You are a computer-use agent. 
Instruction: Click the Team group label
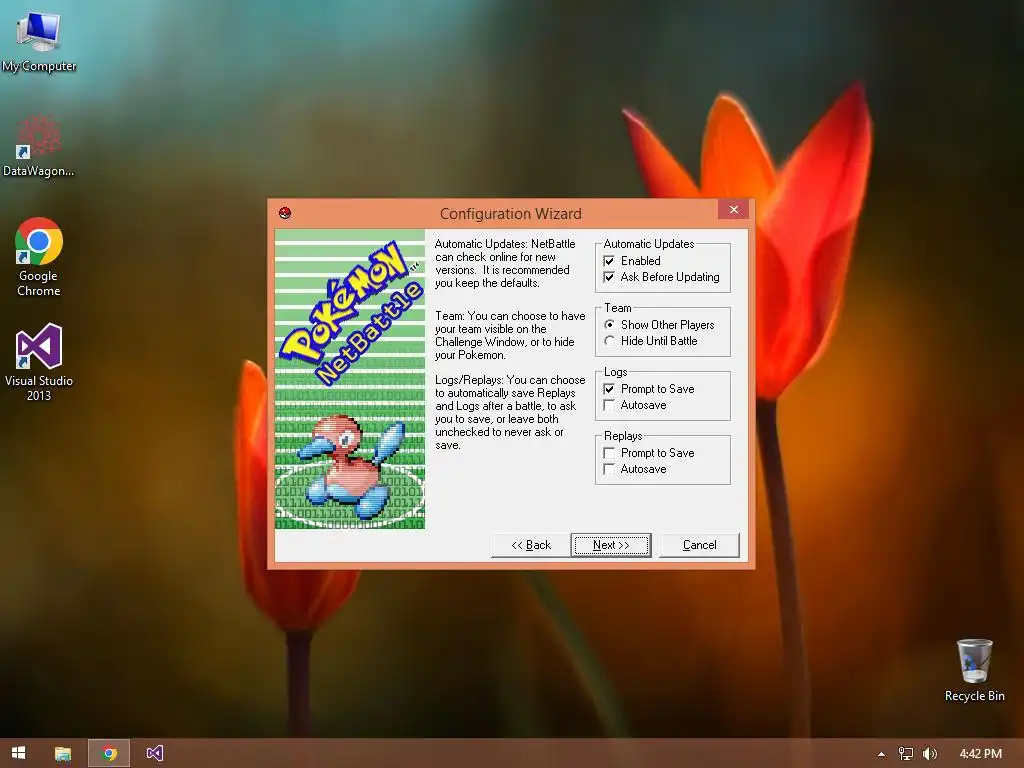(x=617, y=308)
